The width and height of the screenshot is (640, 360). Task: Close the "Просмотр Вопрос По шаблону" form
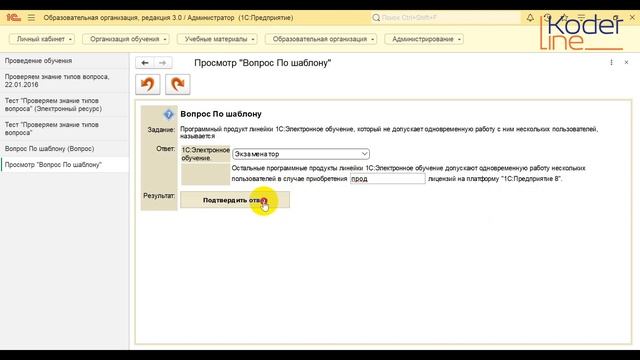(x=626, y=62)
